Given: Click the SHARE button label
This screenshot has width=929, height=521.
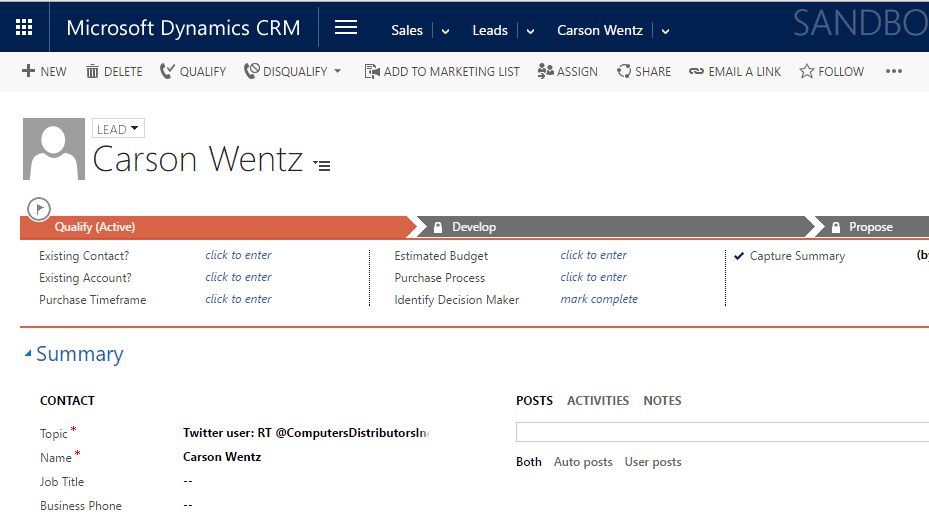Looking at the screenshot, I should click(653, 72).
